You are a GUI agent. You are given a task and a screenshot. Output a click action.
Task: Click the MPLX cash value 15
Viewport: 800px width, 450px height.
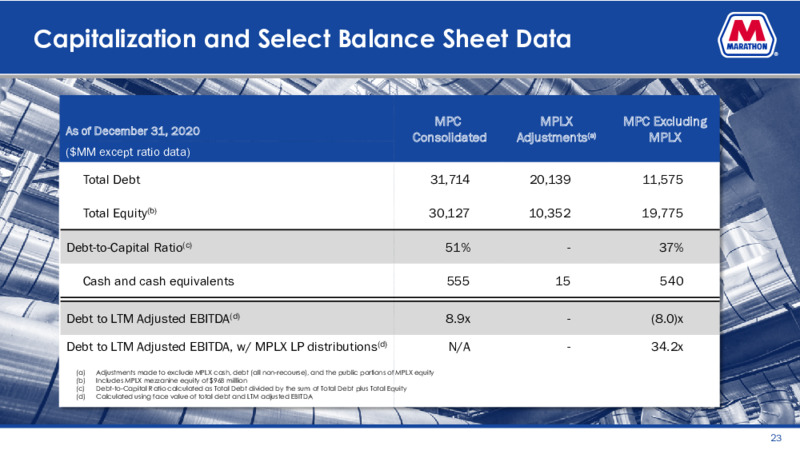pos(563,281)
